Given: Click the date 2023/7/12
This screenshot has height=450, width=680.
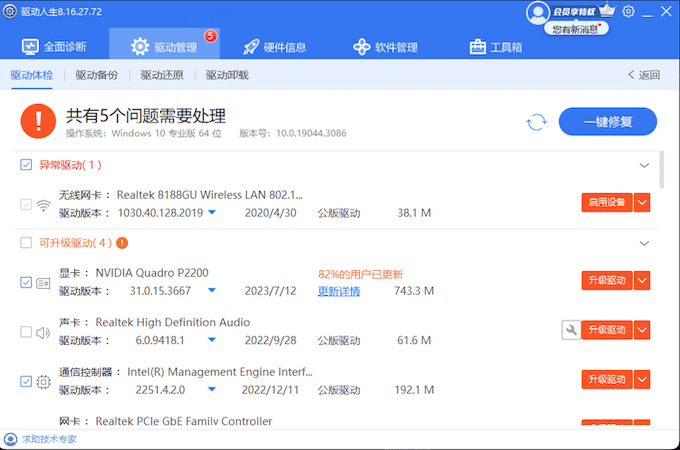Looking at the screenshot, I should pyautogui.click(x=270, y=291).
